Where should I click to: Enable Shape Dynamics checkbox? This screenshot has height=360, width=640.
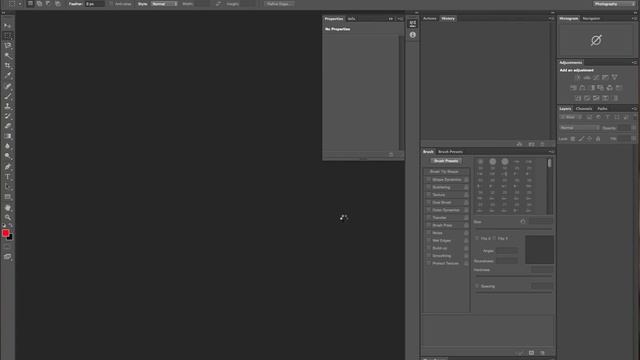pyautogui.click(x=429, y=180)
